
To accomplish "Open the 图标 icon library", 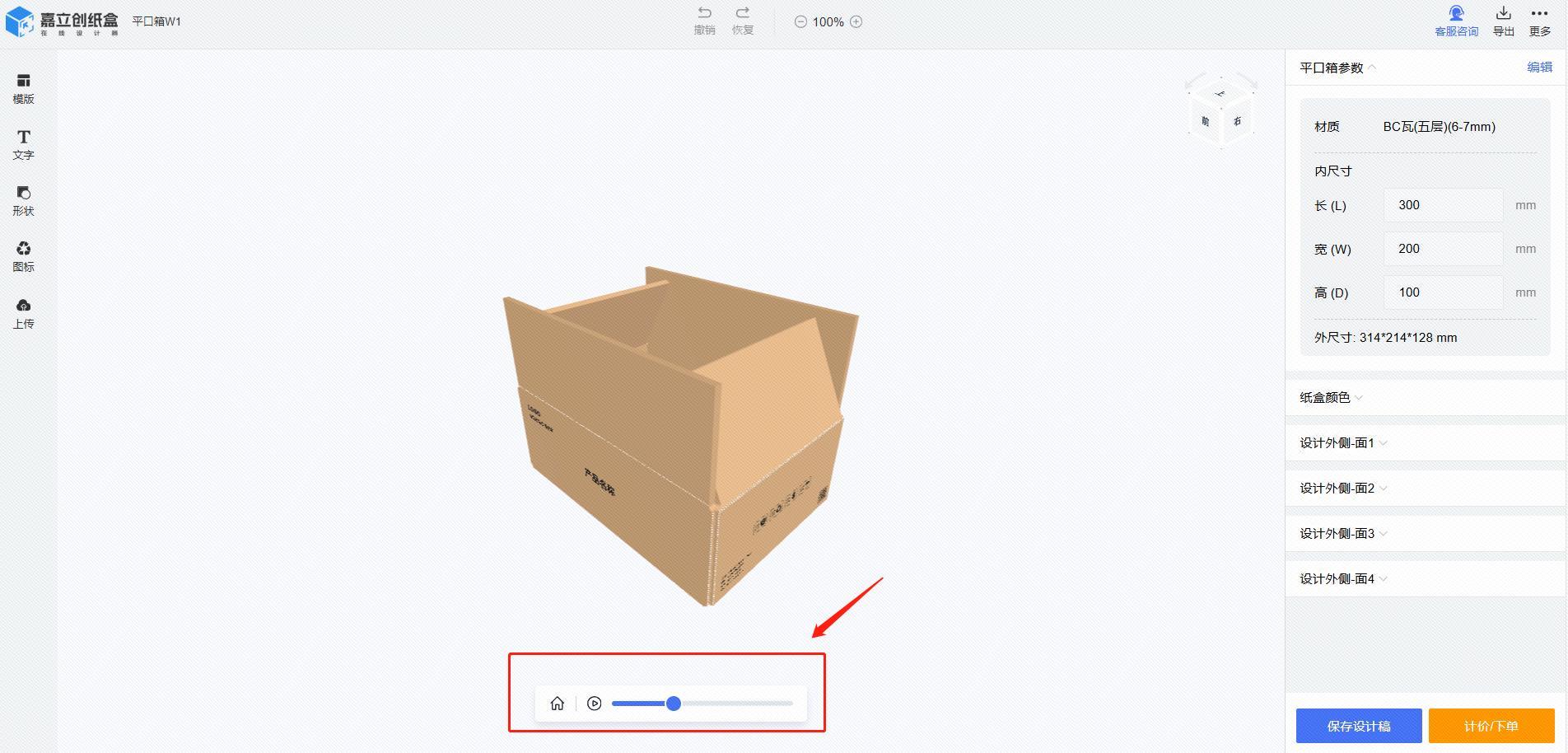I will click(x=23, y=256).
